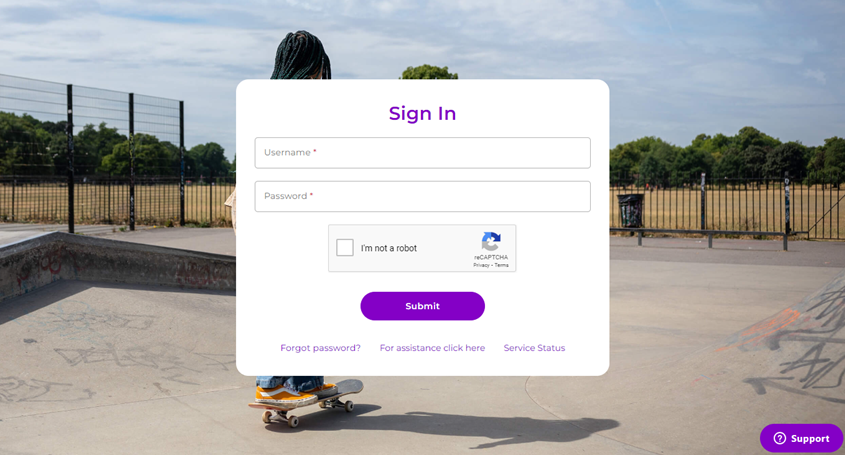Click the reCAPTCHA logo icon
This screenshot has height=455, width=845.
[491, 241]
